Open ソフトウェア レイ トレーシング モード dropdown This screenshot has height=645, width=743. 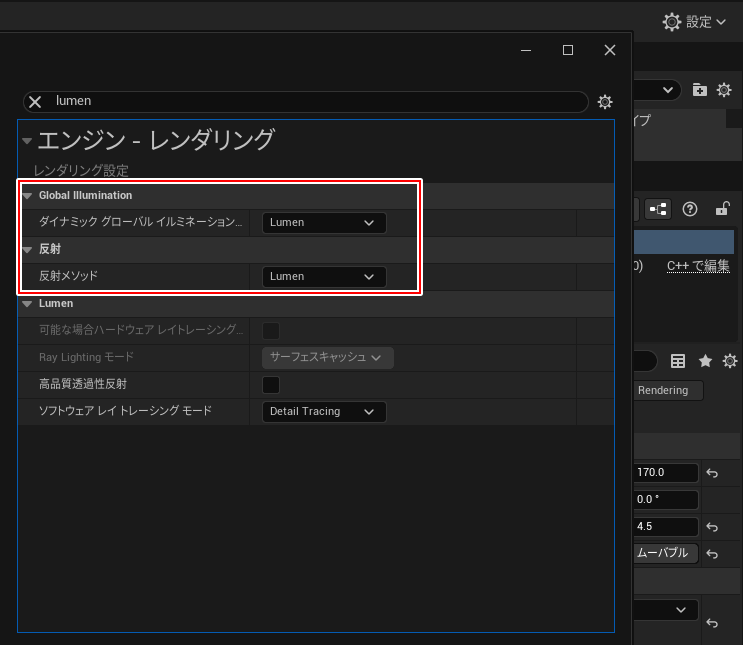click(x=323, y=411)
